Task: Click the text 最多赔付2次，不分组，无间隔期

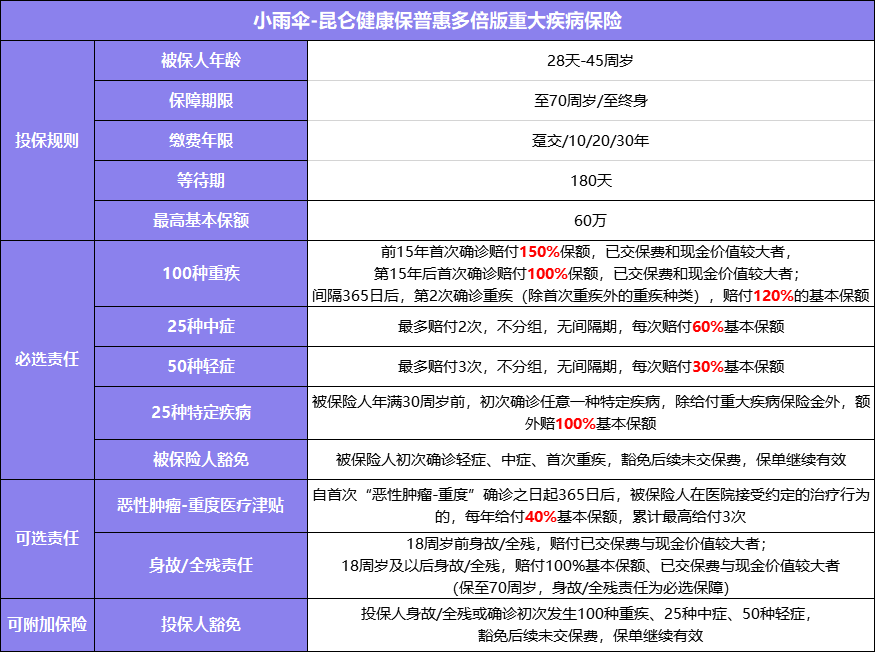Action: 507,326
